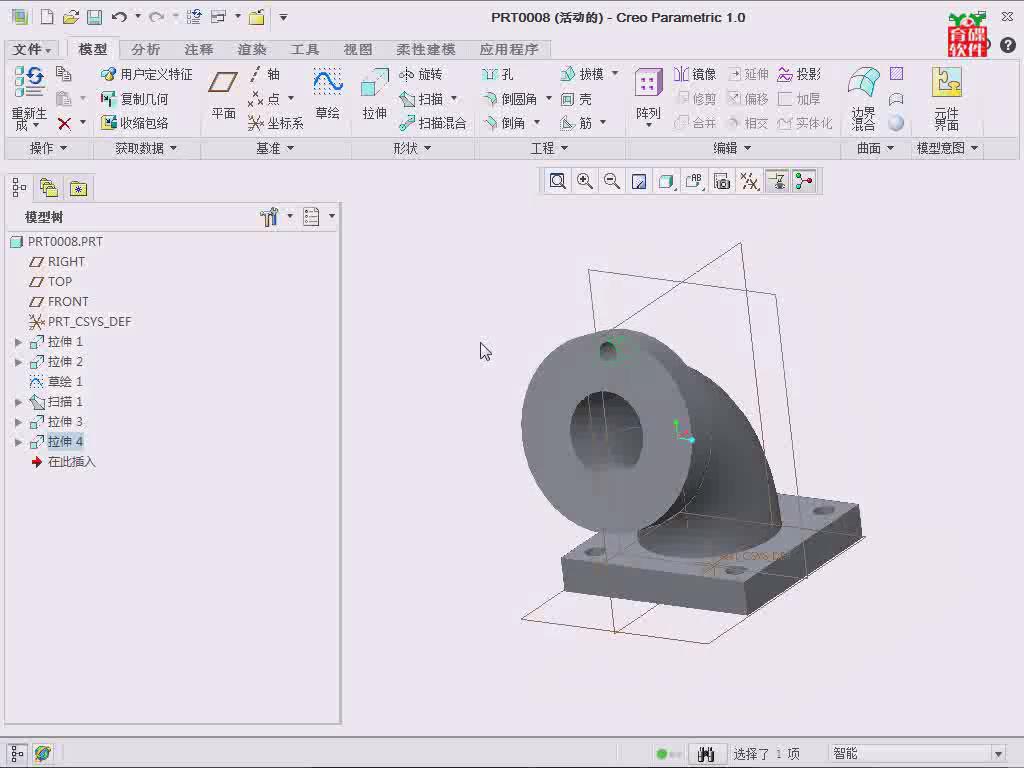This screenshot has width=1024, height=768.
Task: Select the Axis (轴) tool
Action: click(265, 74)
